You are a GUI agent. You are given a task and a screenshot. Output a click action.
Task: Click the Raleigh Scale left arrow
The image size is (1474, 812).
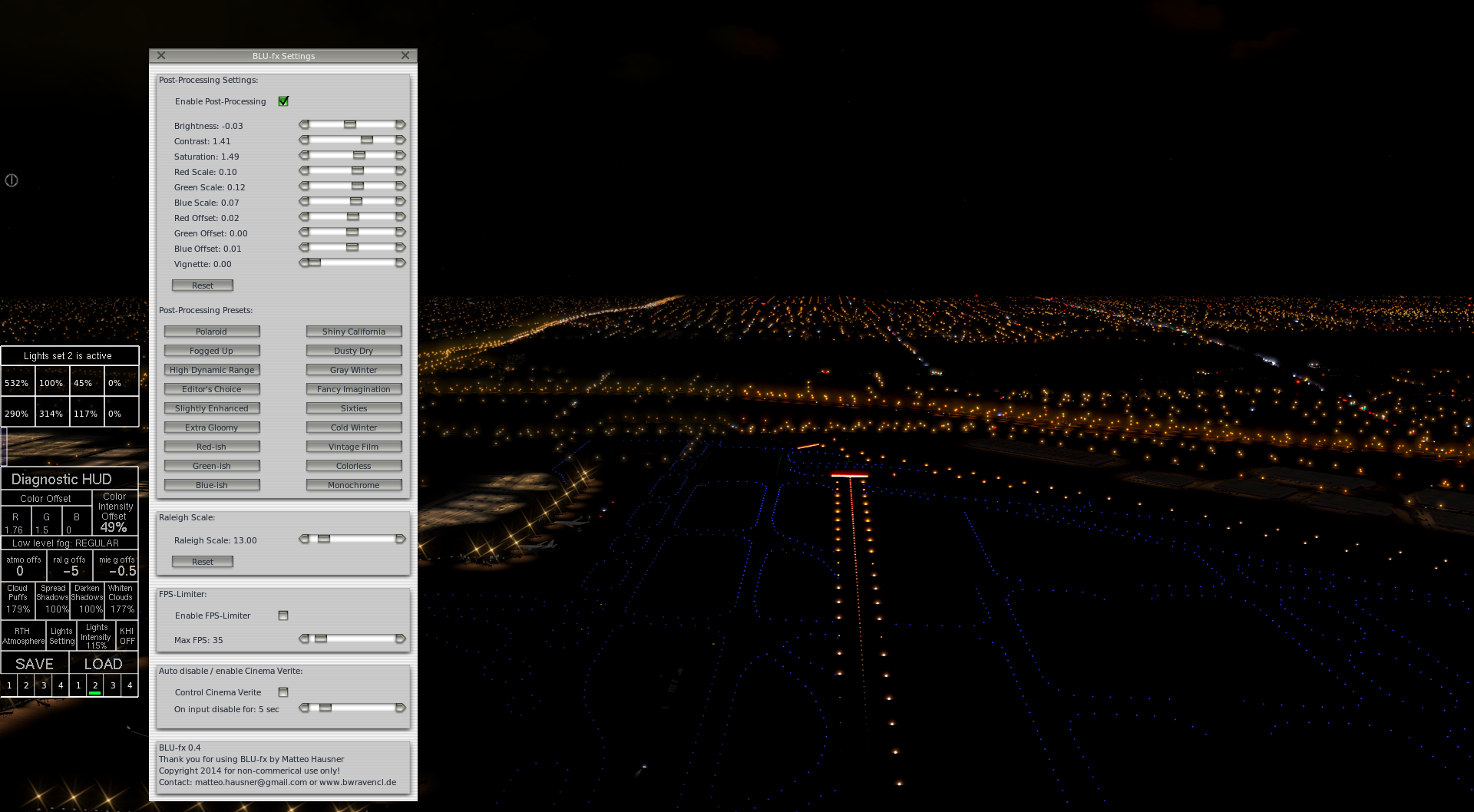(304, 539)
